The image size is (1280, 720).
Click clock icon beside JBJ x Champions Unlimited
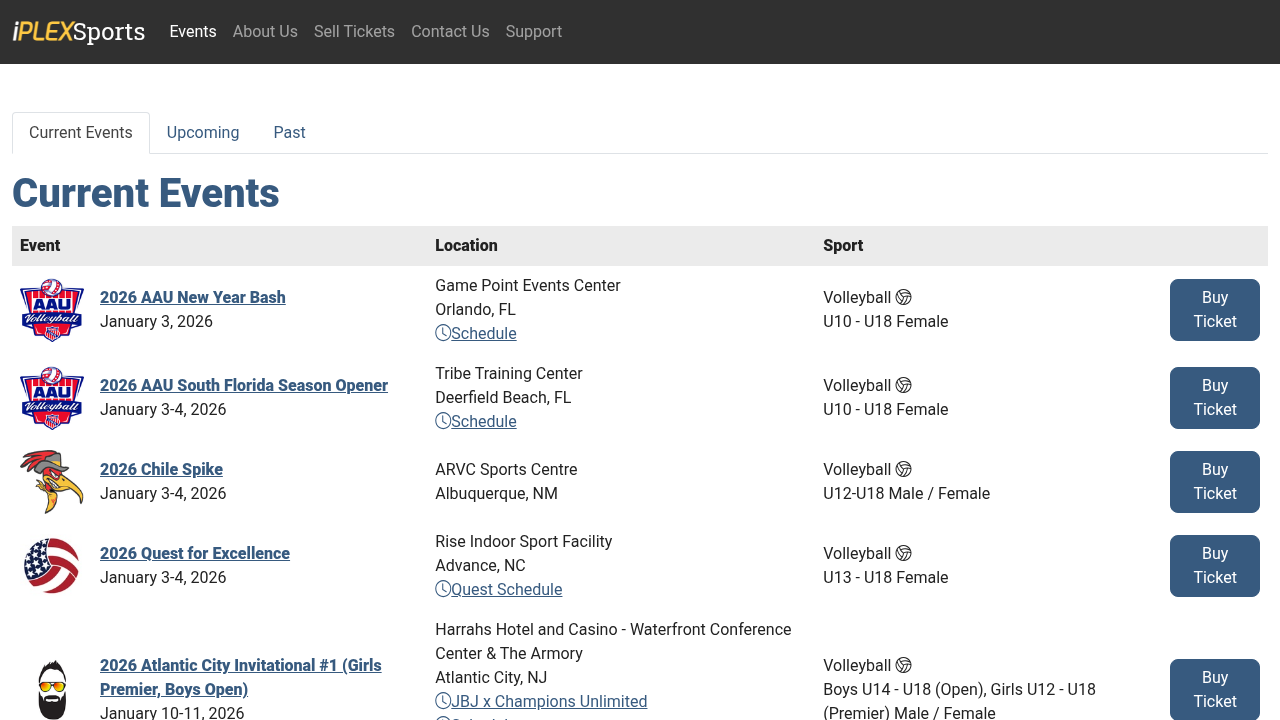(x=443, y=701)
